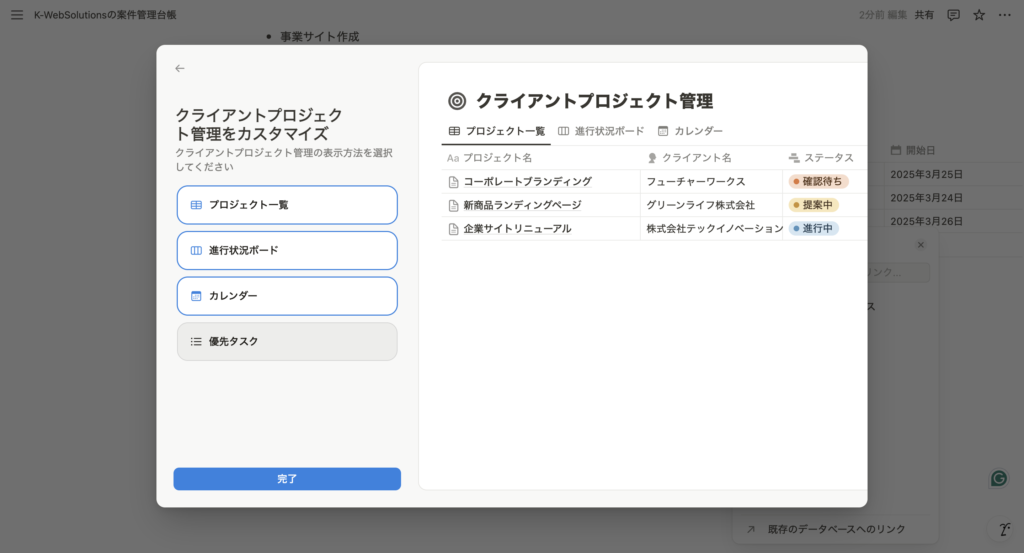Open the 新商品ランディングページ project row
1024x553 pixels.
click(522, 205)
